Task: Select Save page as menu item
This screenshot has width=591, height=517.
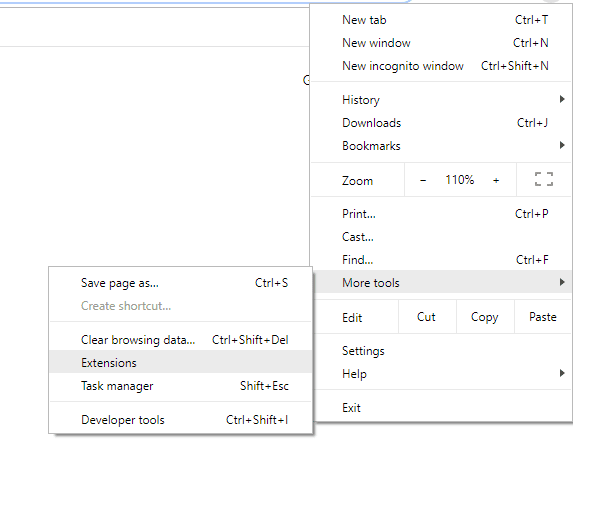Action: 181,283
